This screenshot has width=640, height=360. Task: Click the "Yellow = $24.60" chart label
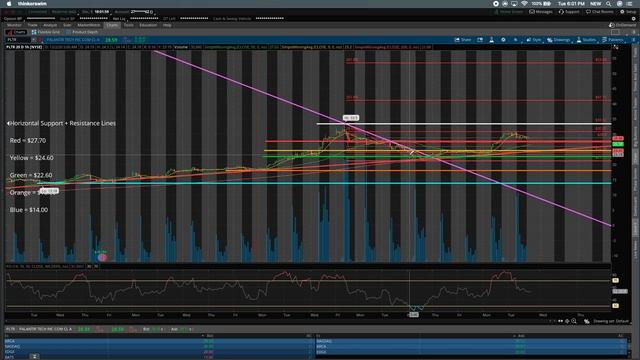pyautogui.click(x=31, y=158)
